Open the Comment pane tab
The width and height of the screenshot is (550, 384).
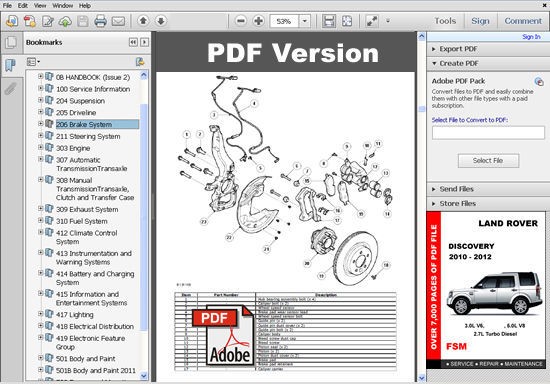(x=523, y=21)
